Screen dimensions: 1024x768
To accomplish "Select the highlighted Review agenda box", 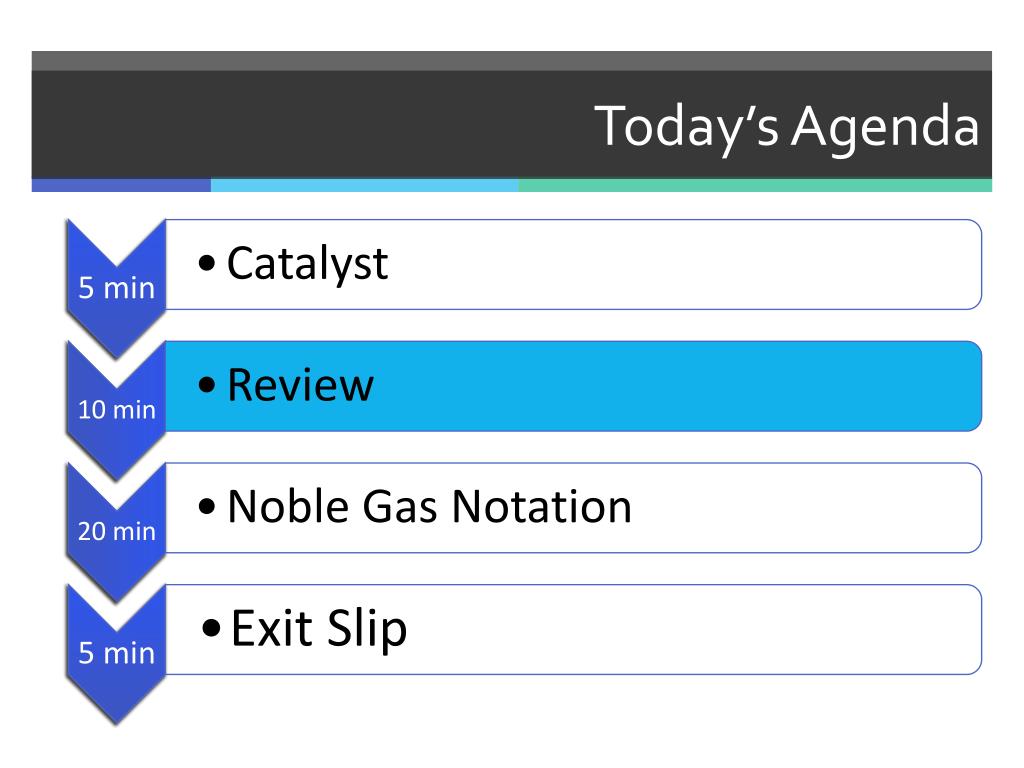I will 573,386.
